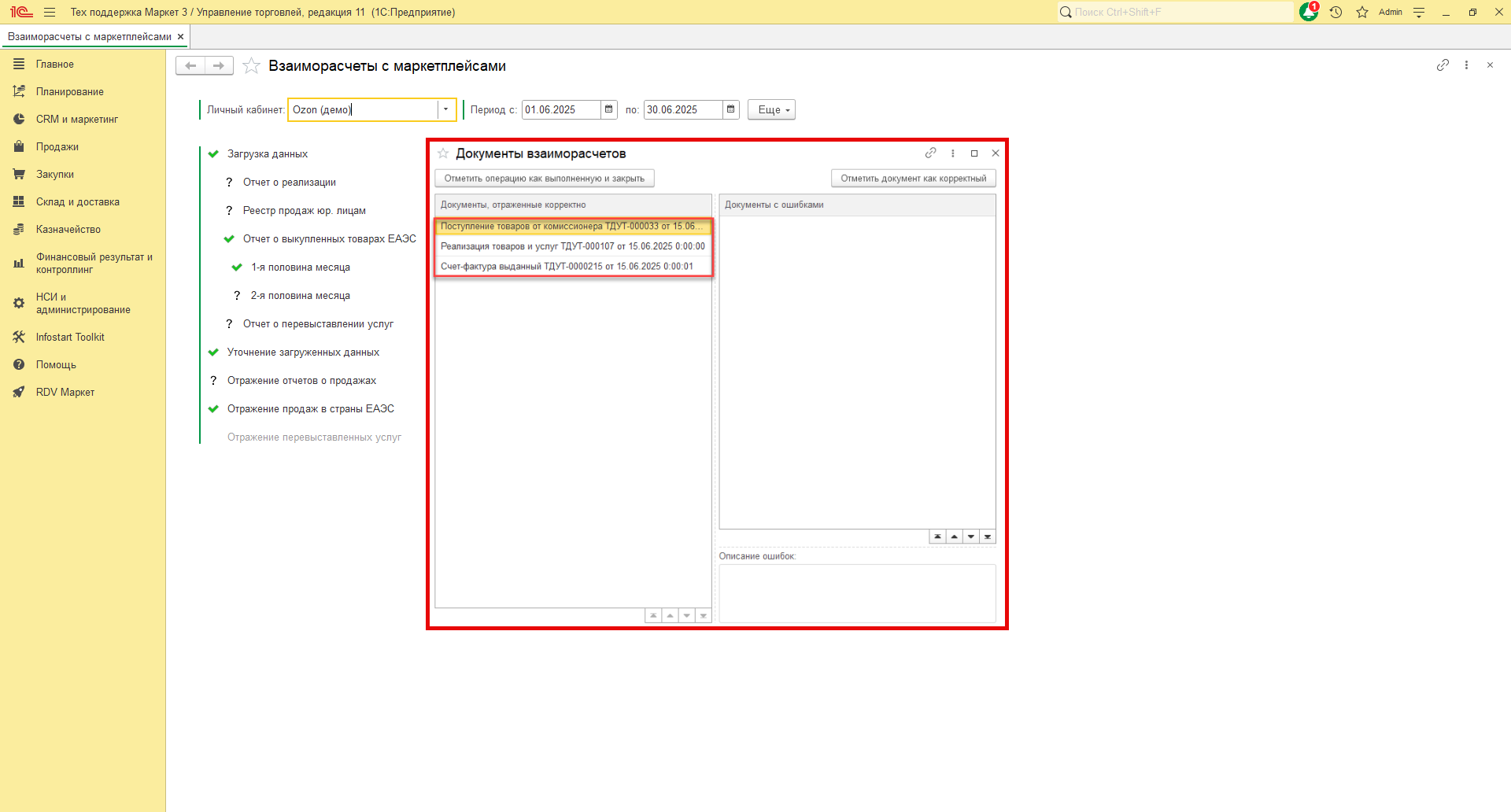Close the Взаиморасчеты с маркетплейсами tab

coord(180,37)
